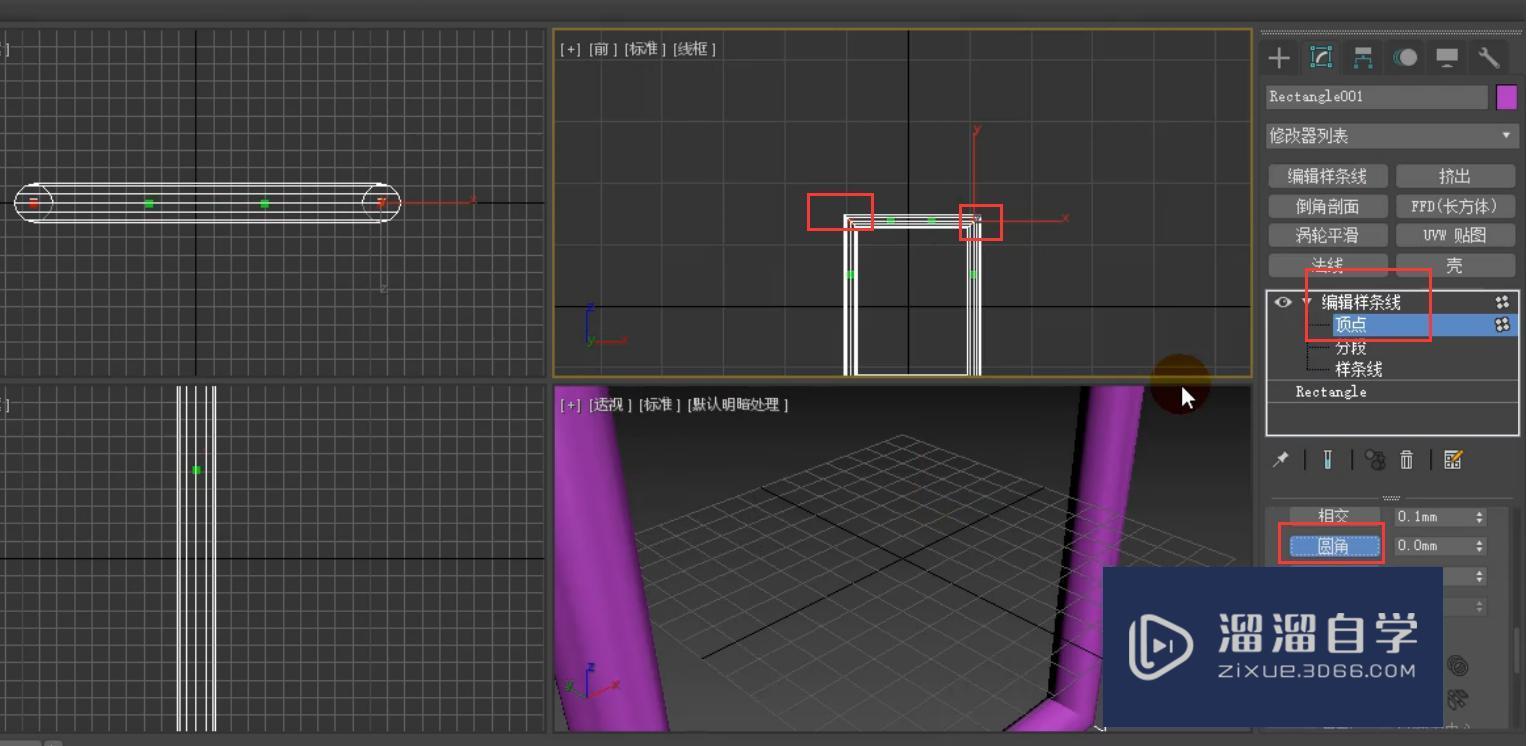Open the [前] view label menu
The image size is (1528, 746).
[602, 49]
